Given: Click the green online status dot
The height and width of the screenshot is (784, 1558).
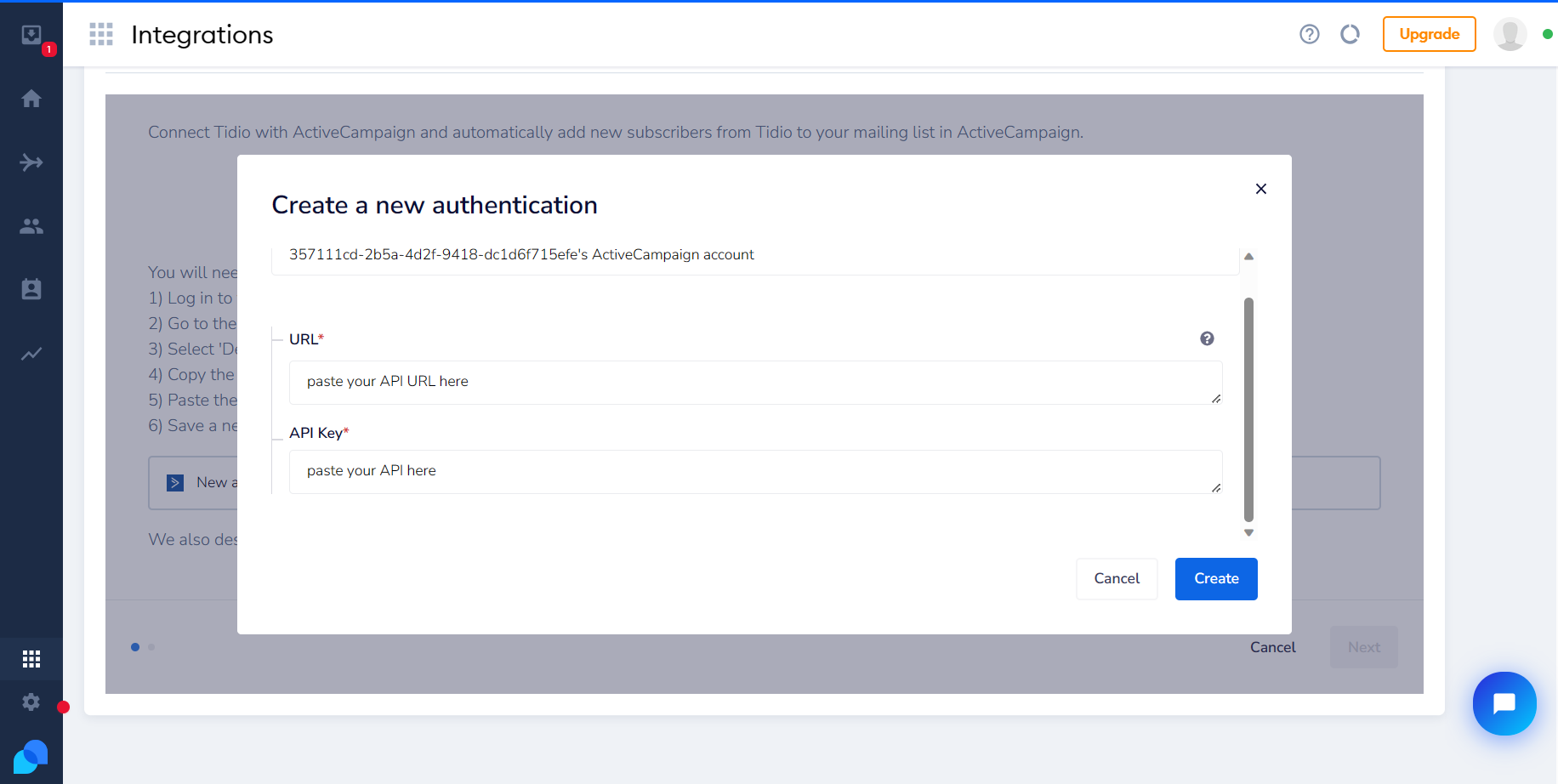Looking at the screenshot, I should point(1548,34).
